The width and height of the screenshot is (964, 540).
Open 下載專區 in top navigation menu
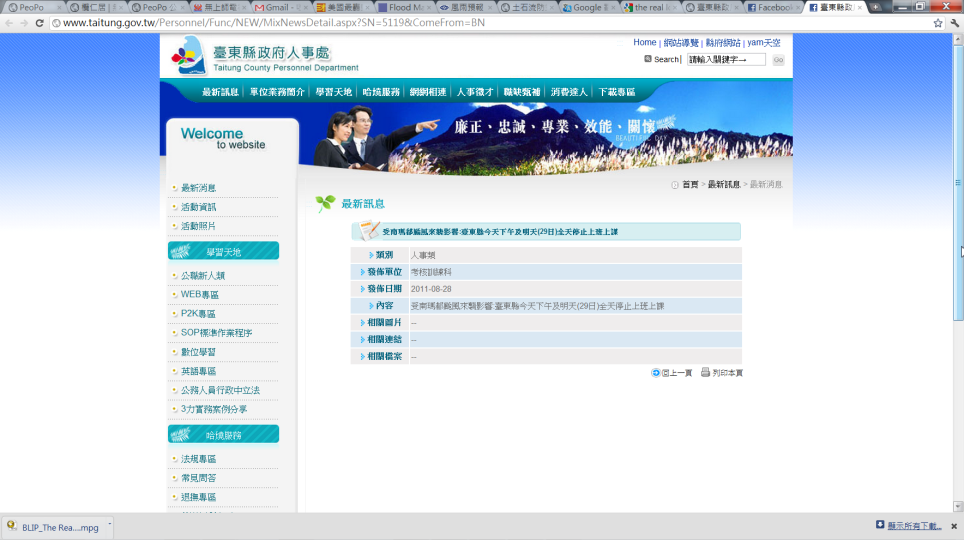tap(616, 92)
